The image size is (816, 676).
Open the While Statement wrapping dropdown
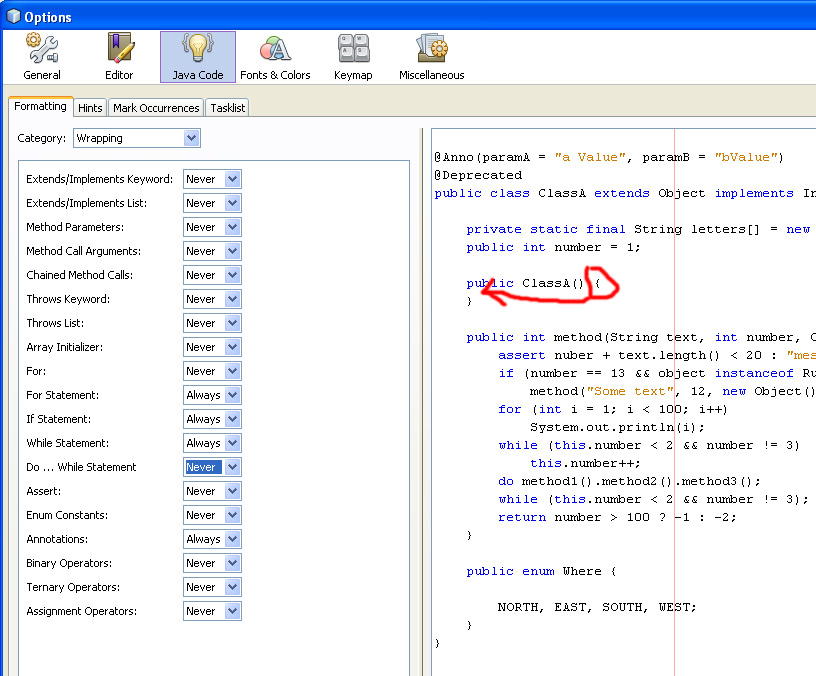pyautogui.click(x=212, y=443)
